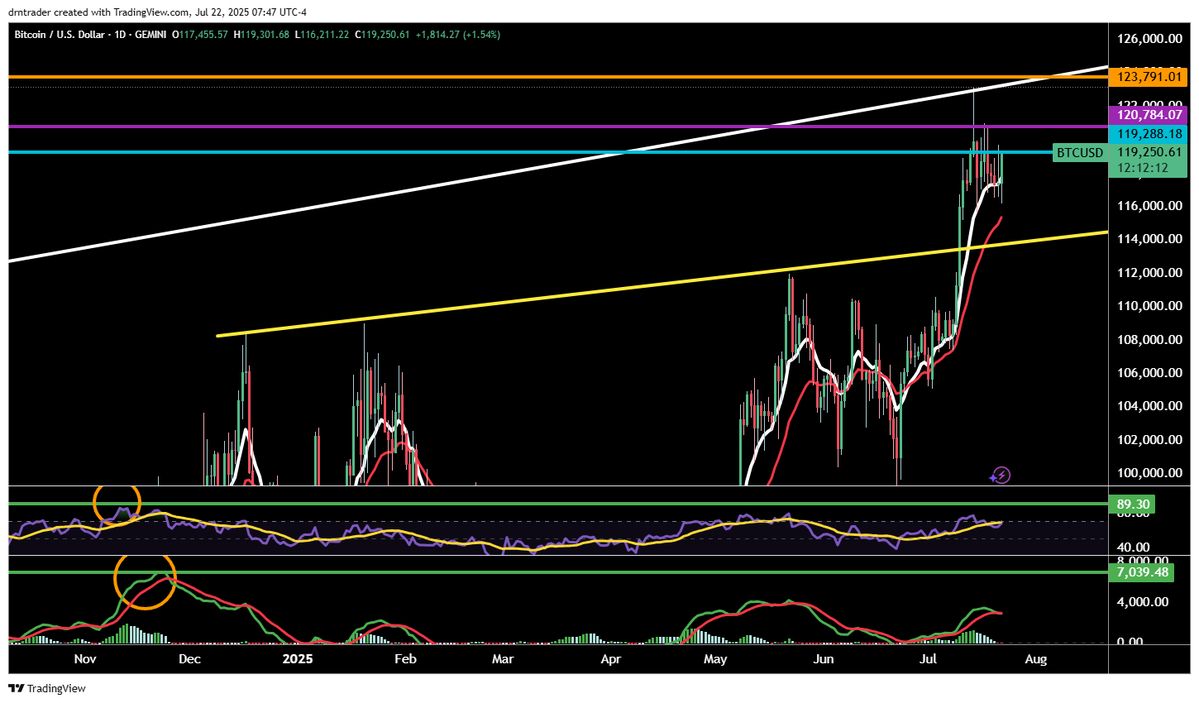Click the 114,000.00 price axis label
Image resolution: width=1199 pixels, height=703 pixels.
click(x=1149, y=239)
